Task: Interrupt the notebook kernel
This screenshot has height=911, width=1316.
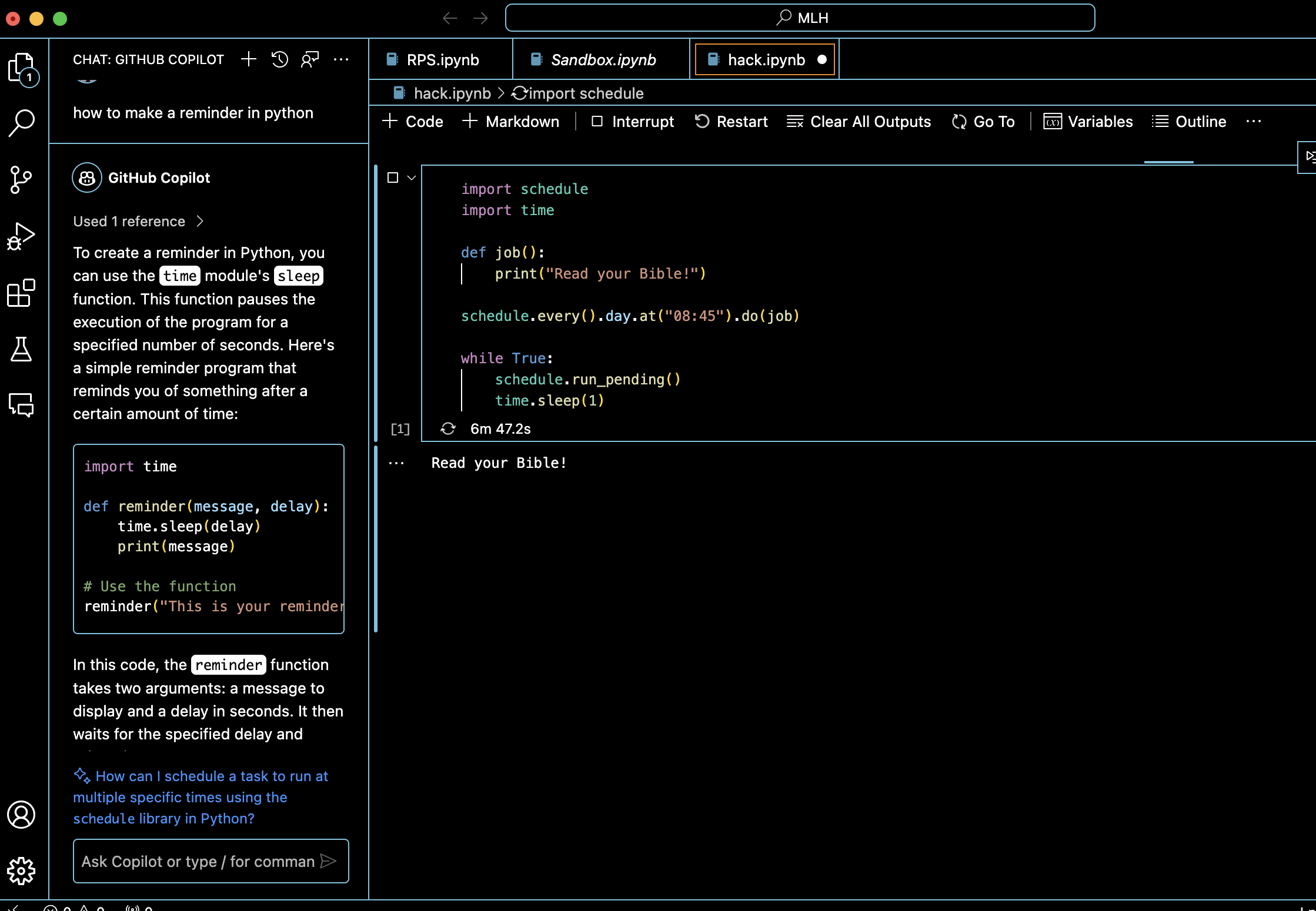Action: 633,122
